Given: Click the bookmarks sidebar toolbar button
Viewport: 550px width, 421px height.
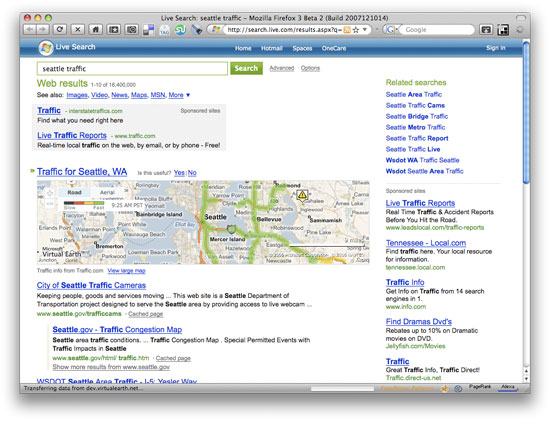Looking at the screenshot, I should pos(114,29).
